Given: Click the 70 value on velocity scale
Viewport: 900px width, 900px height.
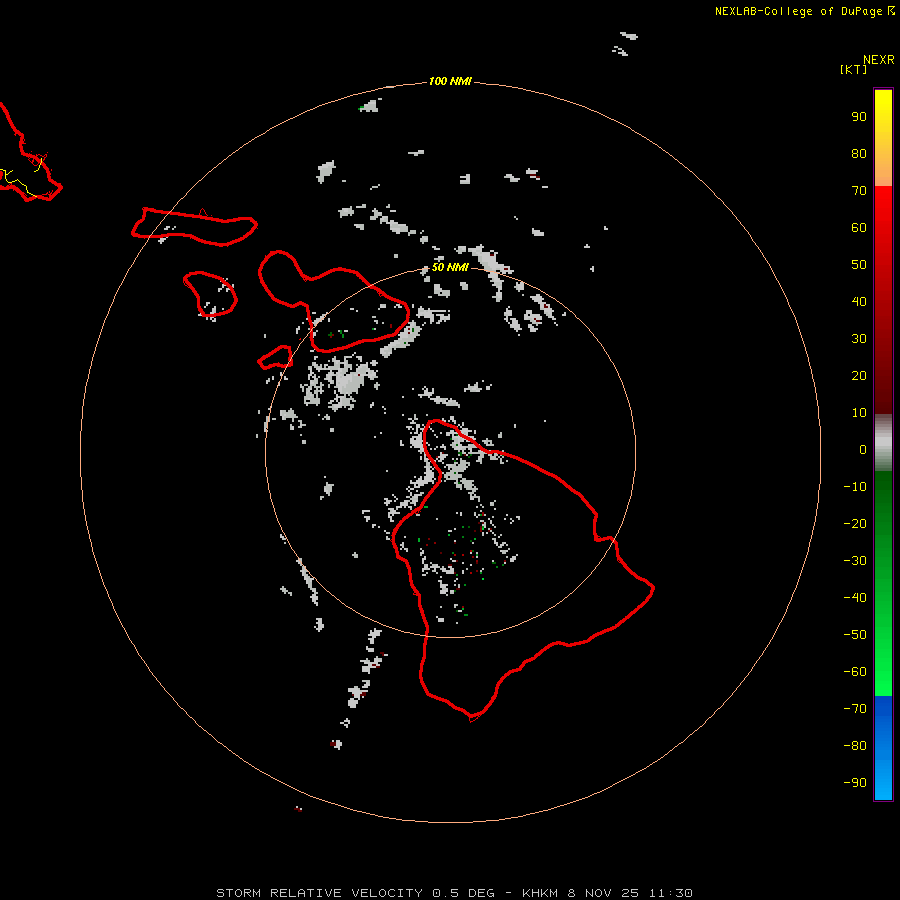Looking at the screenshot, I should point(859,191).
